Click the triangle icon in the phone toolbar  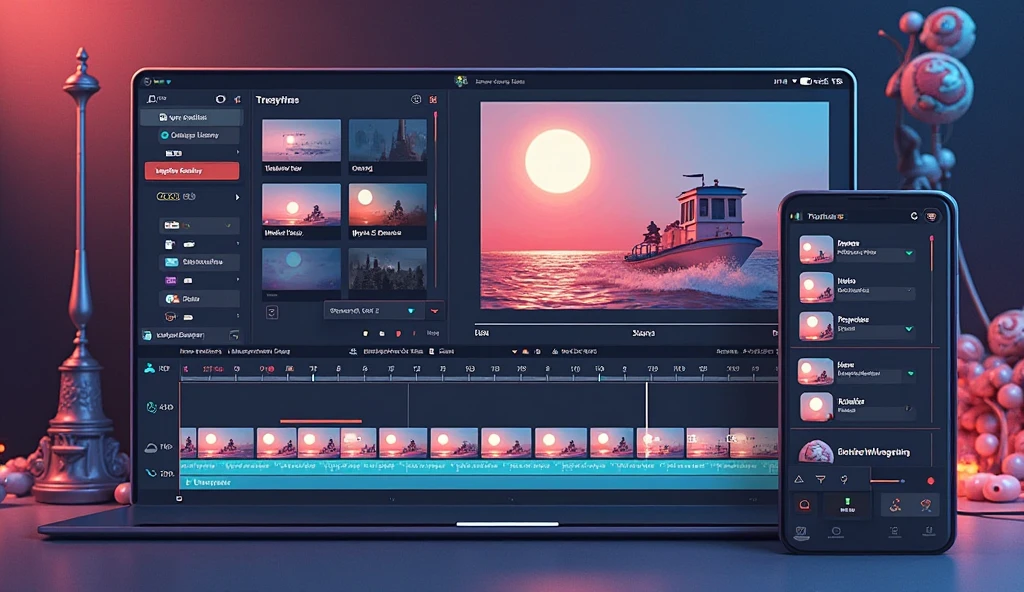[799, 480]
